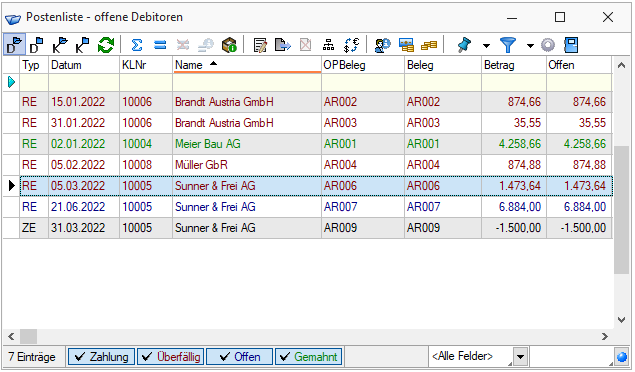This screenshot has height=372, width=635.
Task: Click the document edit pencil icon
Action: coord(260,45)
